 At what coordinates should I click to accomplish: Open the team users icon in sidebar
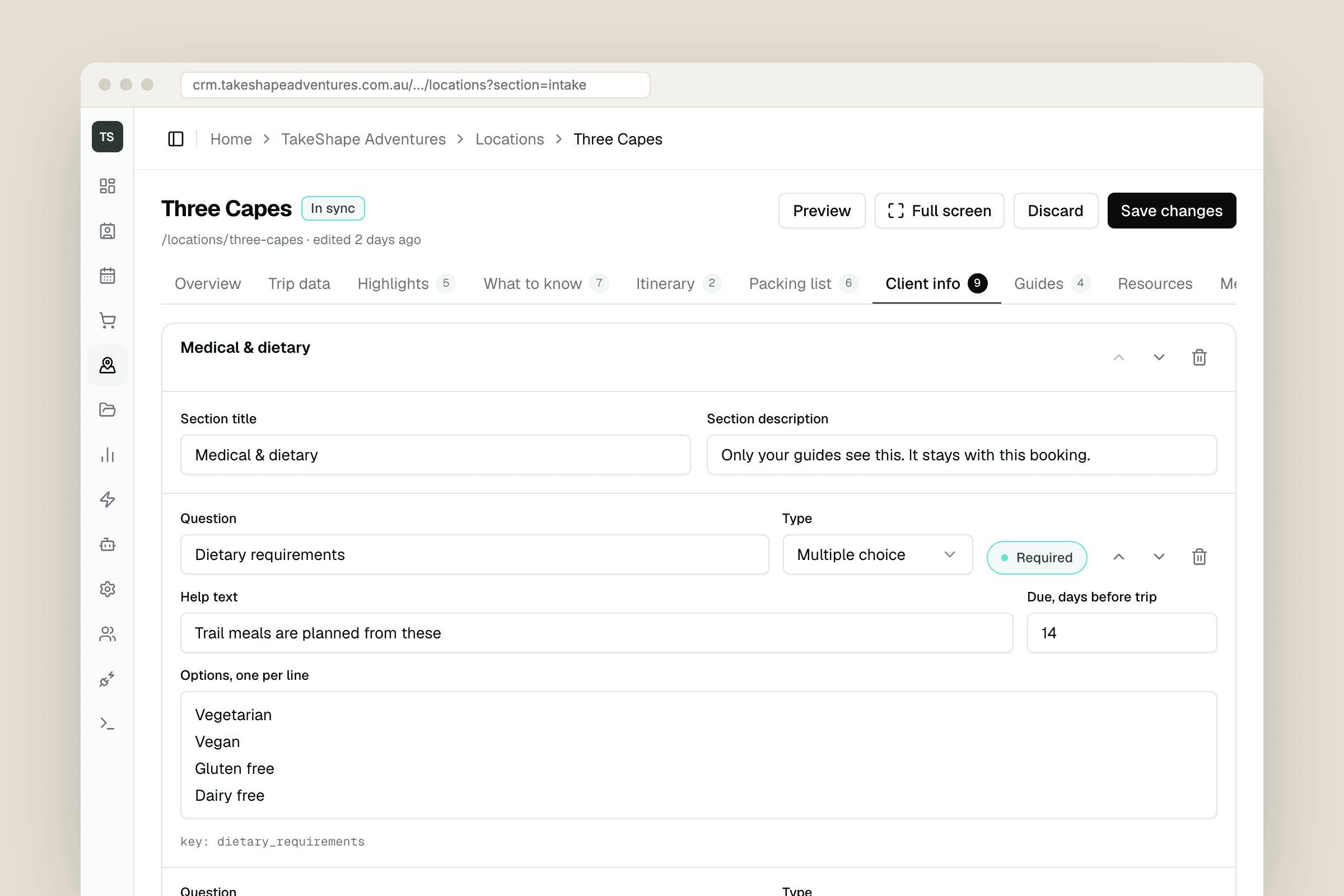coord(108,634)
